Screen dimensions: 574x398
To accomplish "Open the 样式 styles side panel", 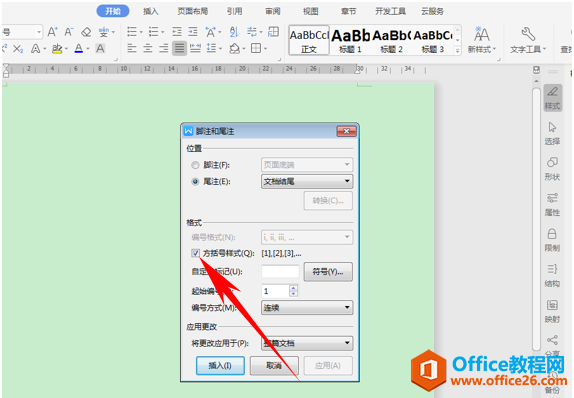I will coord(552,98).
